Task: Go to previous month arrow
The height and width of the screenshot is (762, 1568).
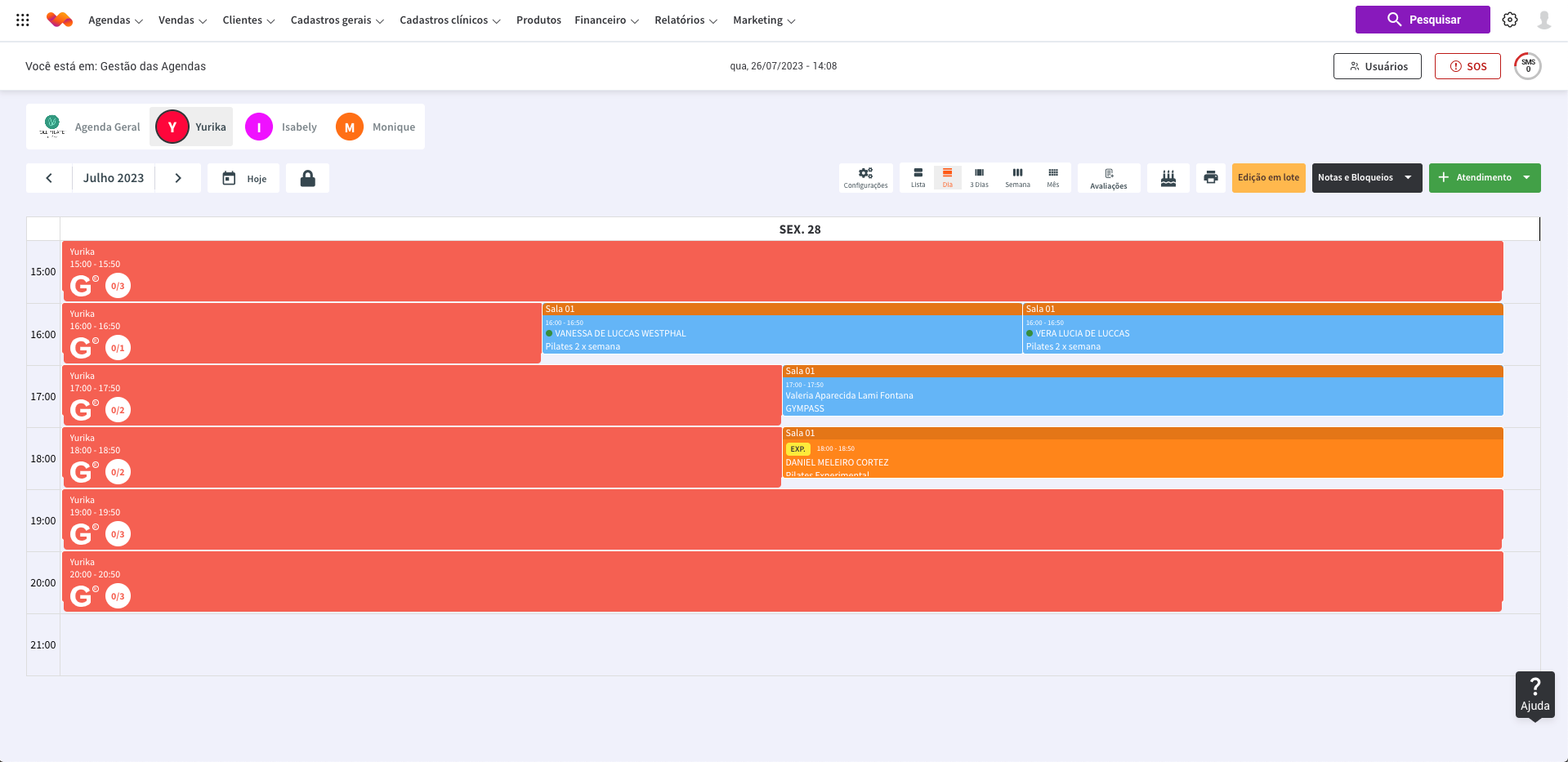Action: 49,178
